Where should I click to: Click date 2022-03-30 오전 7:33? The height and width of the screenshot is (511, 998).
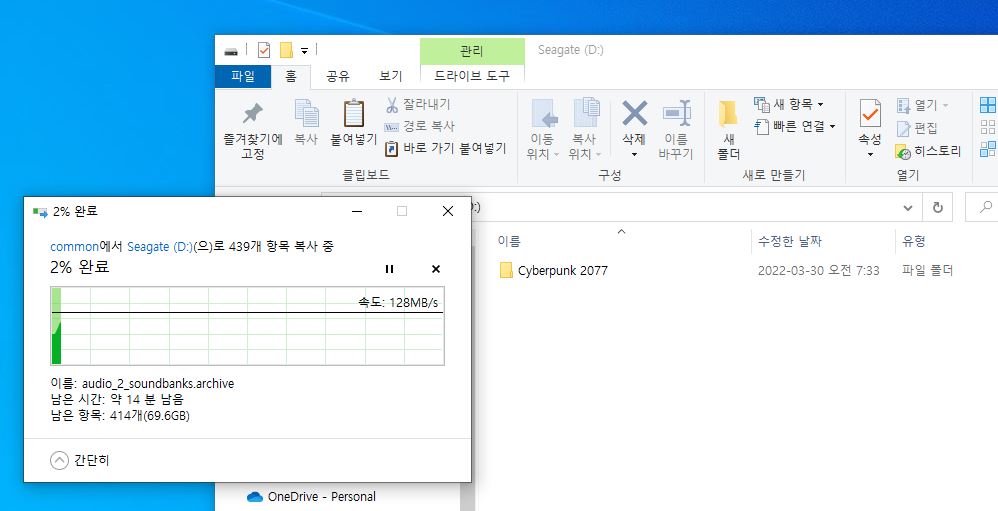click(x=819, y=270)
